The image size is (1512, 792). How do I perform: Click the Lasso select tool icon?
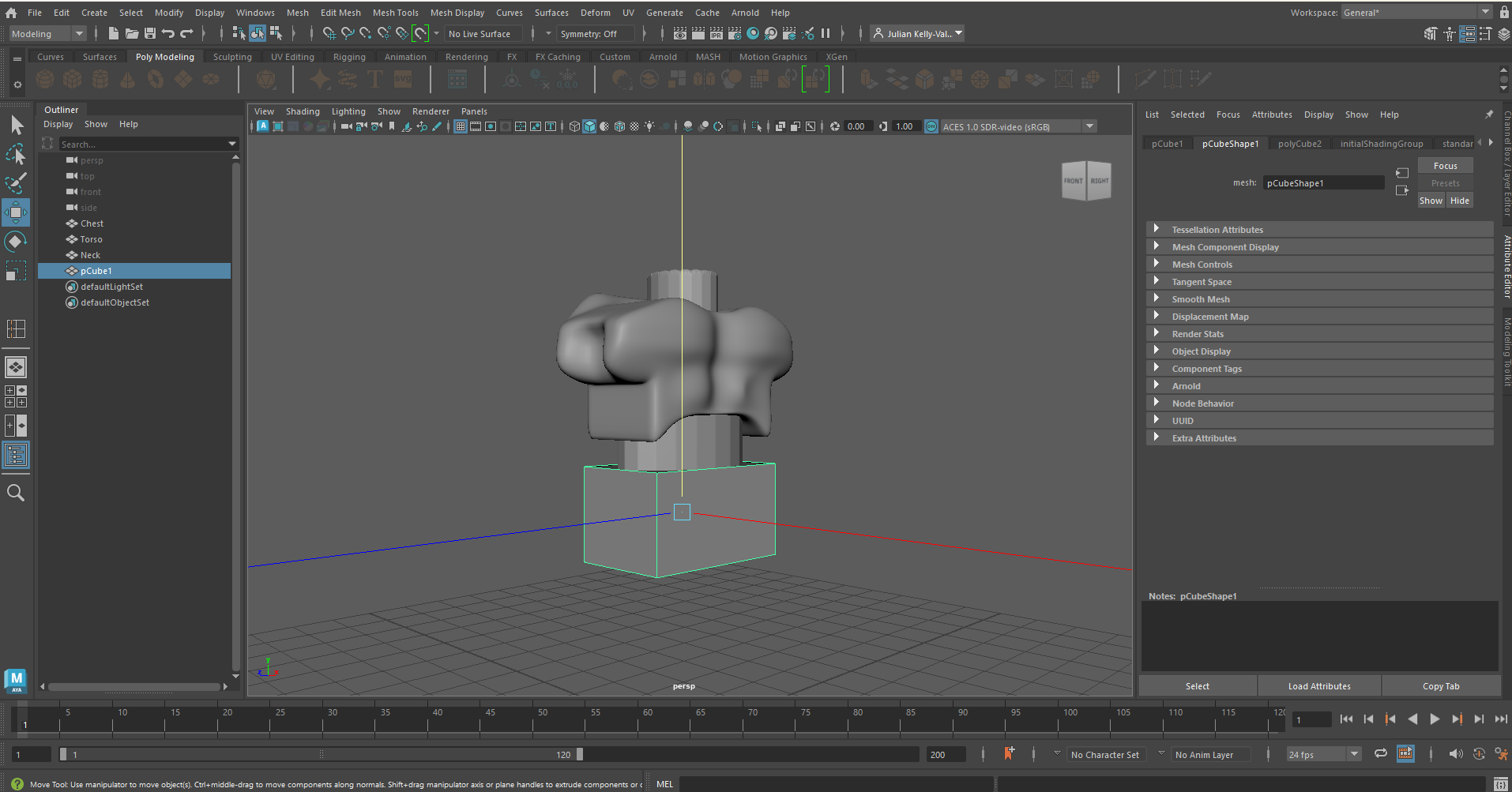coord(16,154)
